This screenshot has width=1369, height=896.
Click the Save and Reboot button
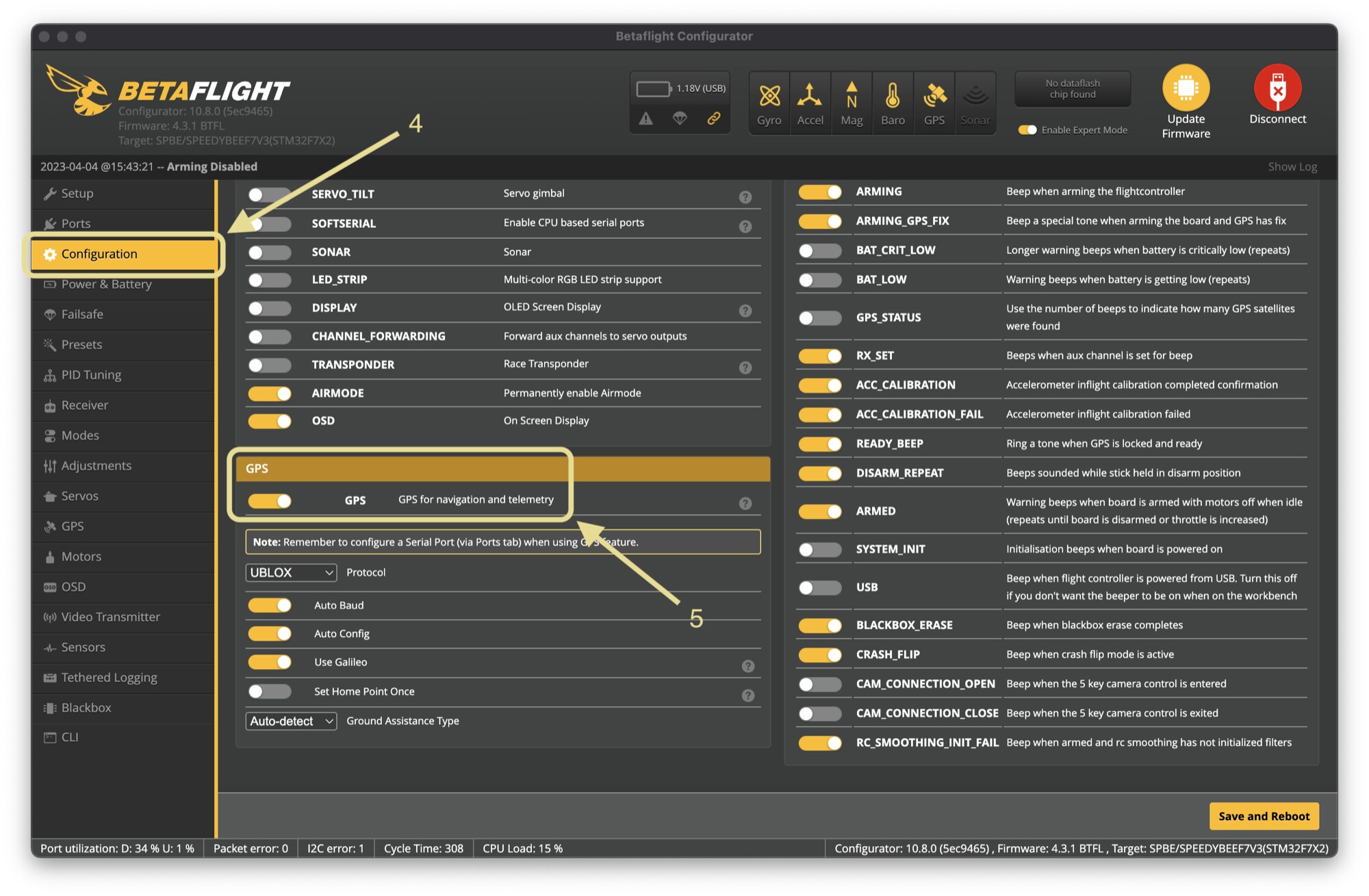1263,816
